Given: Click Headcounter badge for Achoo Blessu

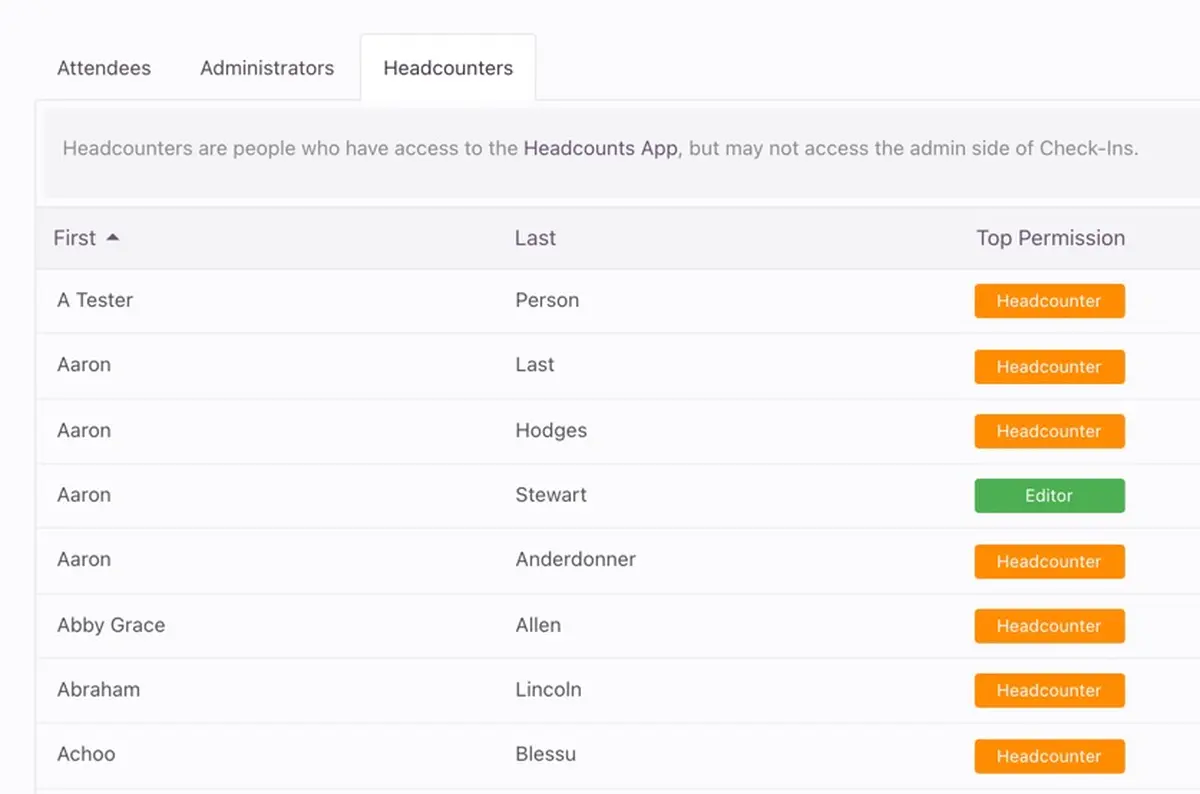Looking at the screenshot, I should (x=1050, y=756).
